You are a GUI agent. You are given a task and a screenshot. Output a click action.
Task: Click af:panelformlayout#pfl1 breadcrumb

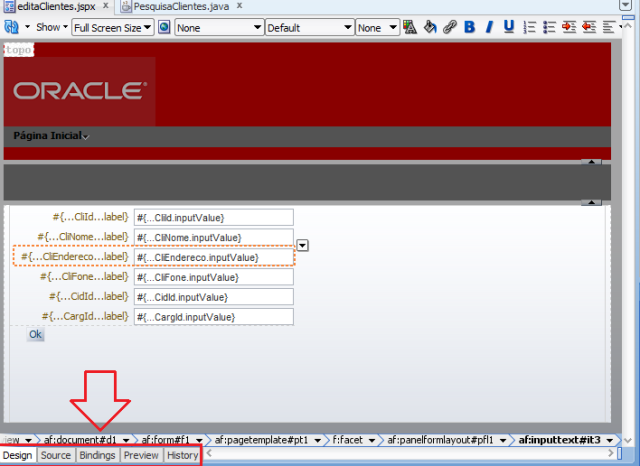tap(440, 440)
